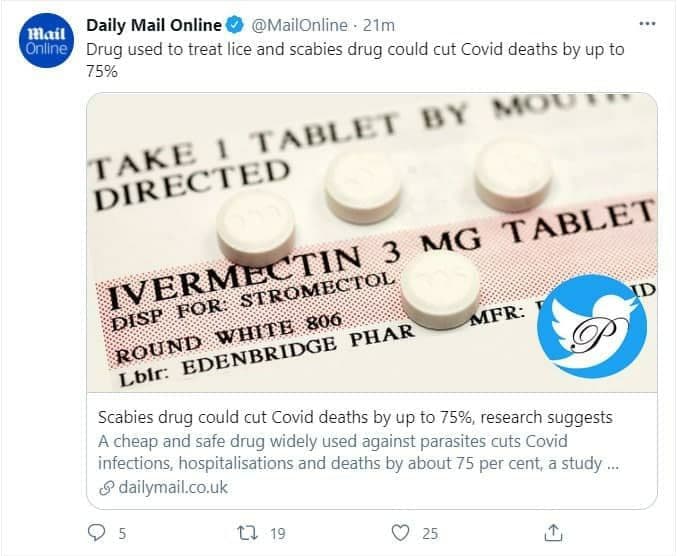Image resolution: width=678 pixels, height=556 pixels.
Task: Click the like count of 25
Action: (x=430, y=534)
